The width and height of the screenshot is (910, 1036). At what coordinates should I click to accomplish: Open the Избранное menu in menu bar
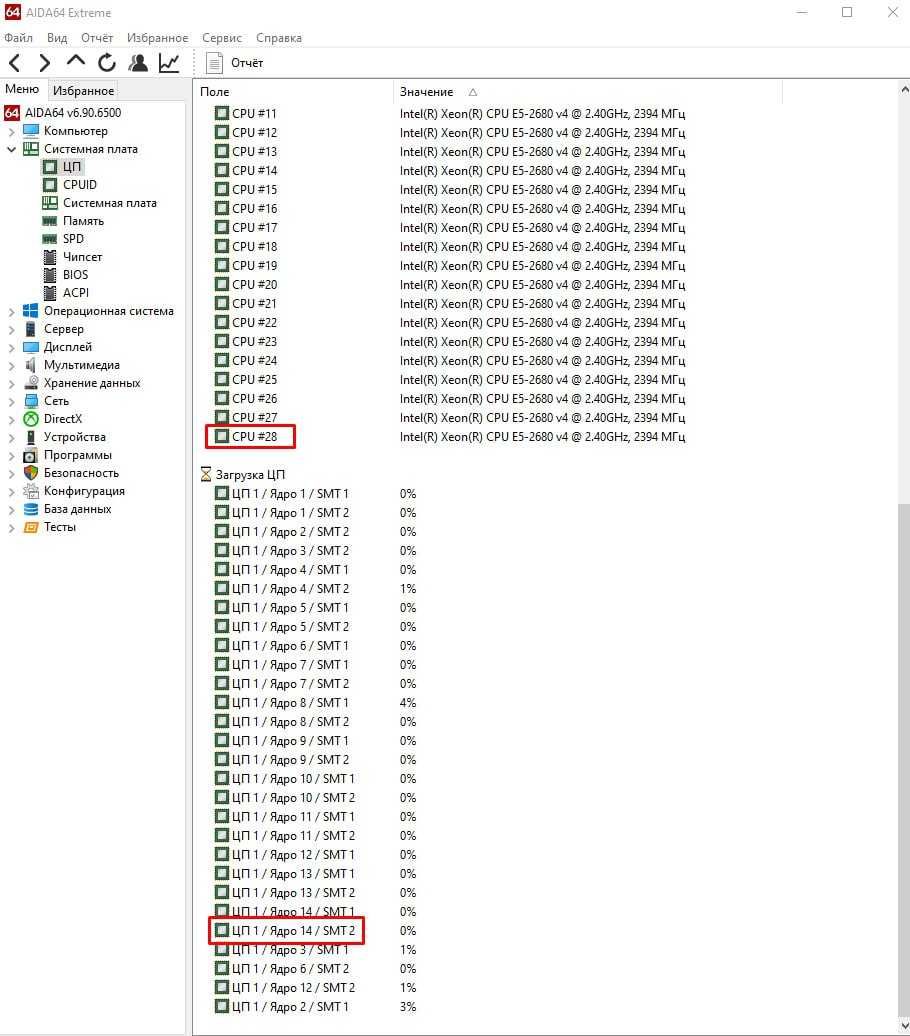[157, 38]
